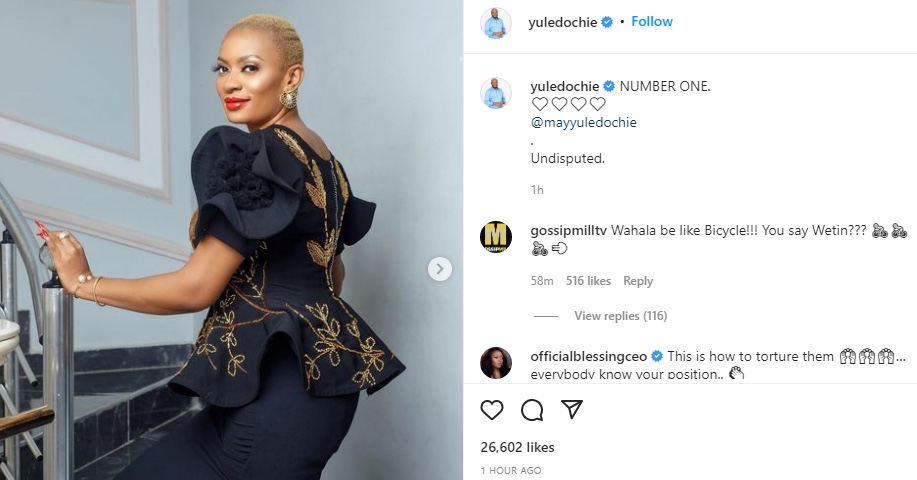This screenshot has height=480, width=917.
Task: Open @mayyuledochie mention link
Action: 583,123
